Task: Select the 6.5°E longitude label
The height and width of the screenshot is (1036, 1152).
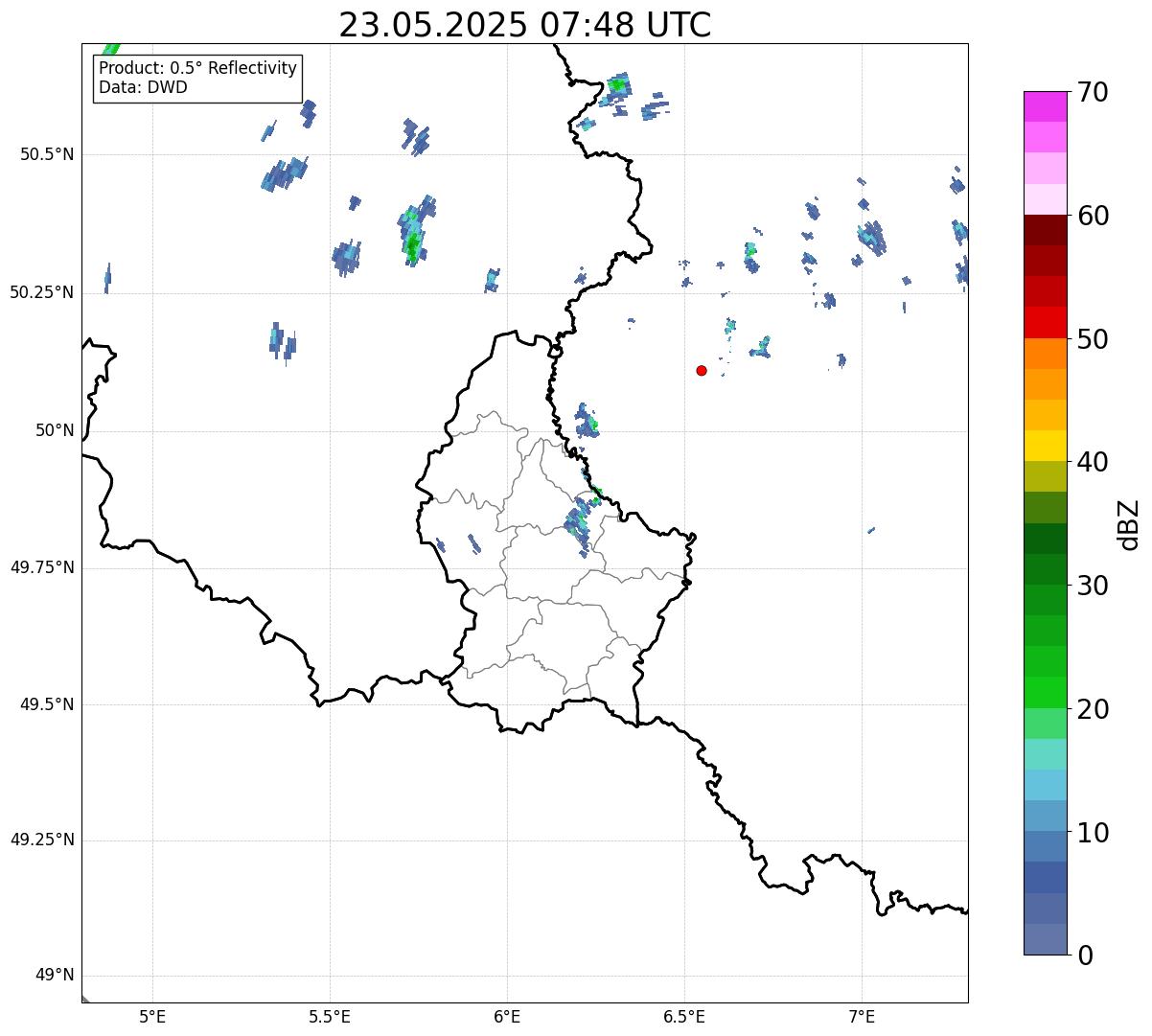Action: (x=684, y=1016)
